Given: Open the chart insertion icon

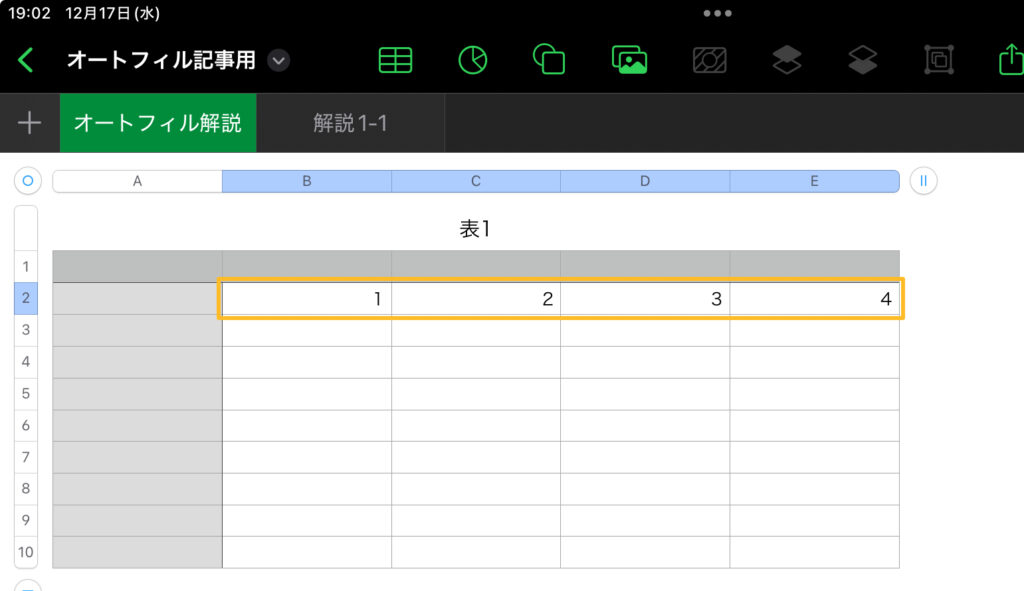Looking at the screenshot, I should 473,60.
